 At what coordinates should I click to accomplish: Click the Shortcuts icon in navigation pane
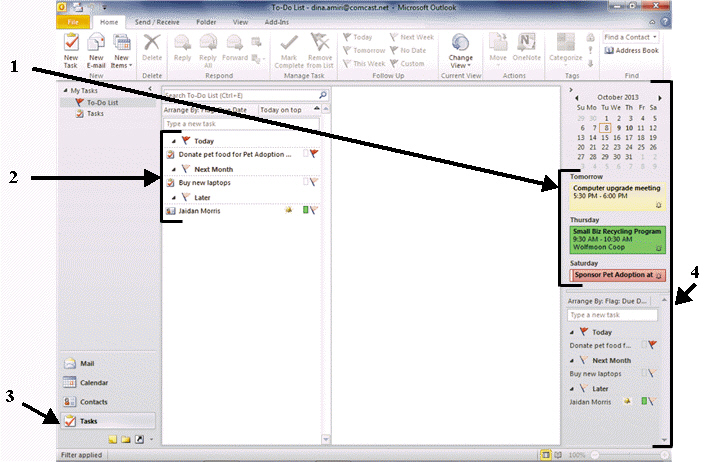click(140, 439)
